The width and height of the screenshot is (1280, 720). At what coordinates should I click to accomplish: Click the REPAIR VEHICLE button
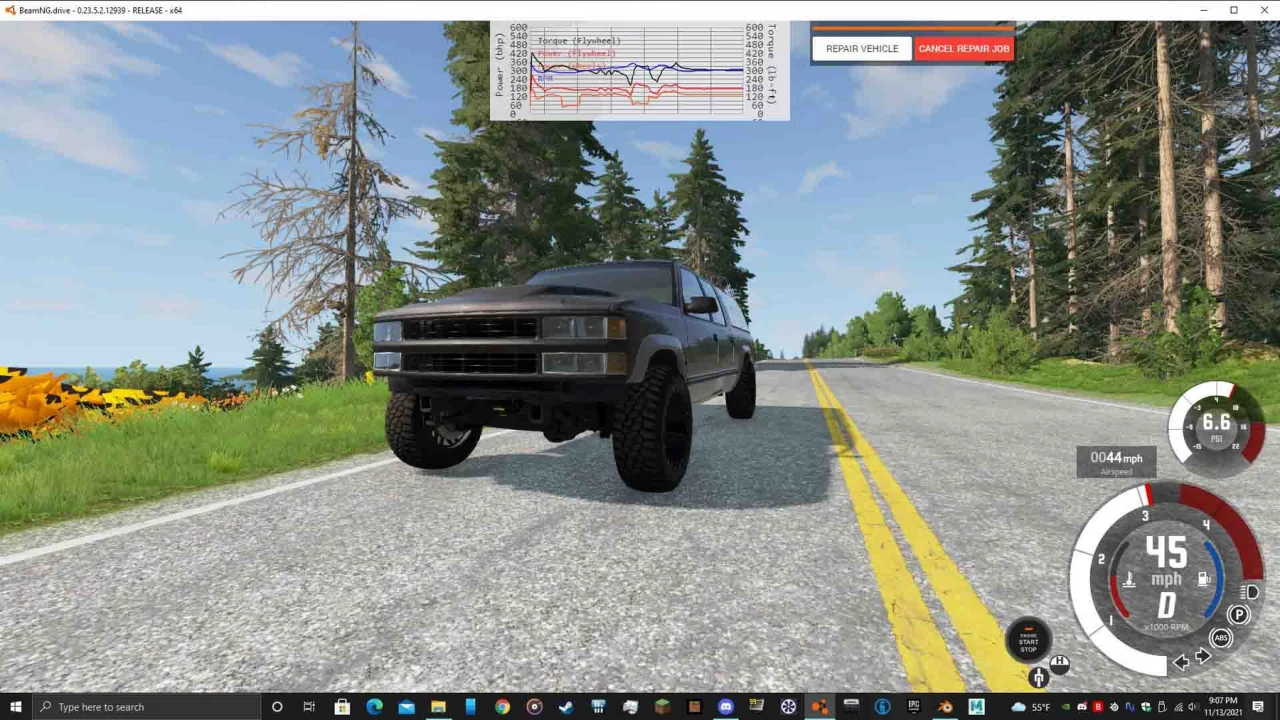point(861,48)
